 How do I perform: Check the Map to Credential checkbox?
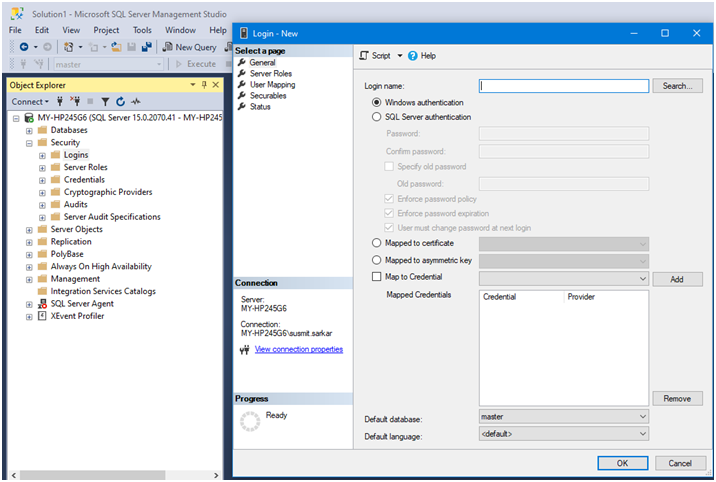click(376, 277)
